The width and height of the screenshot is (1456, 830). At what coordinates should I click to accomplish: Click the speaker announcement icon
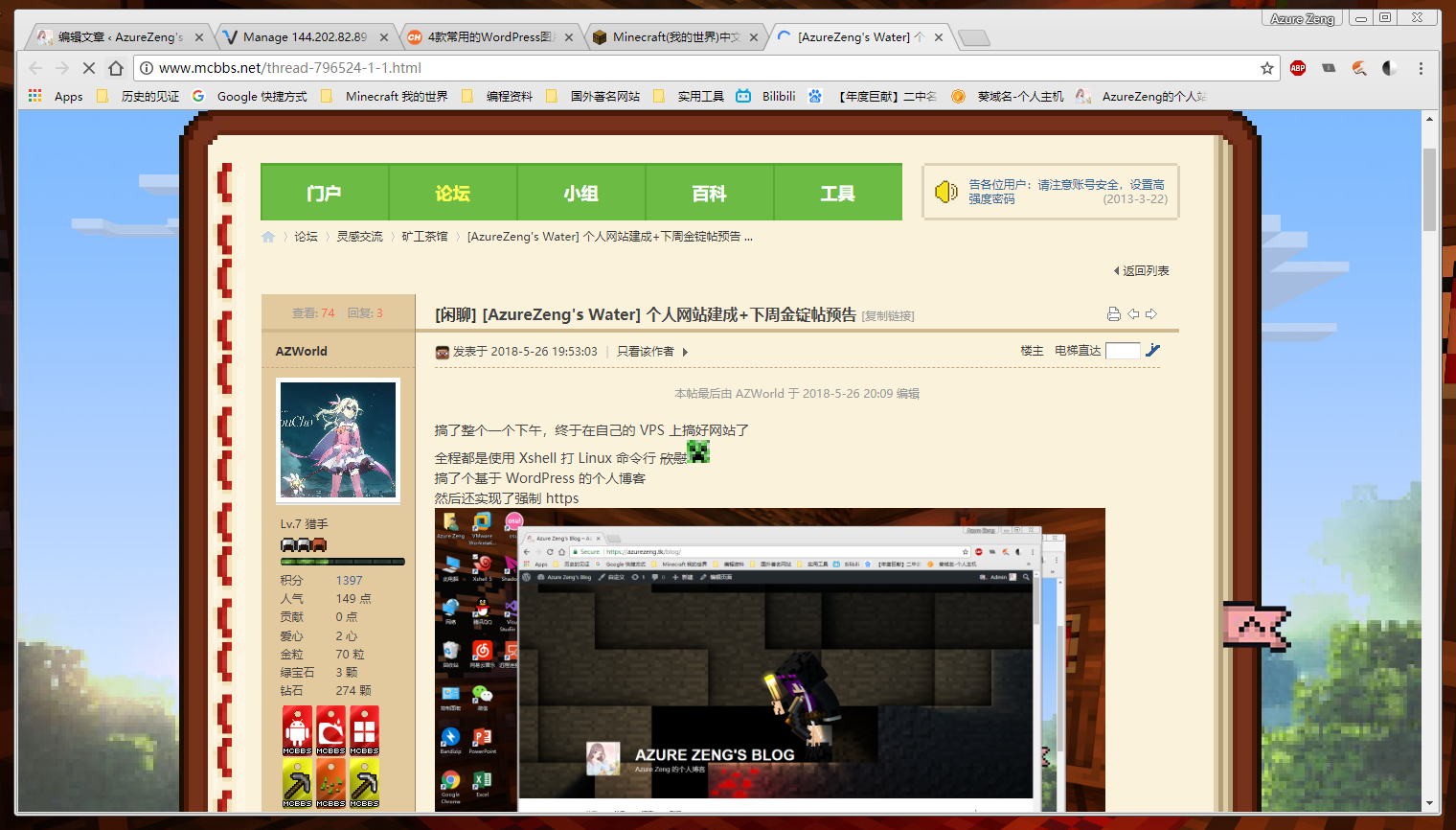[x=945, y=192]
